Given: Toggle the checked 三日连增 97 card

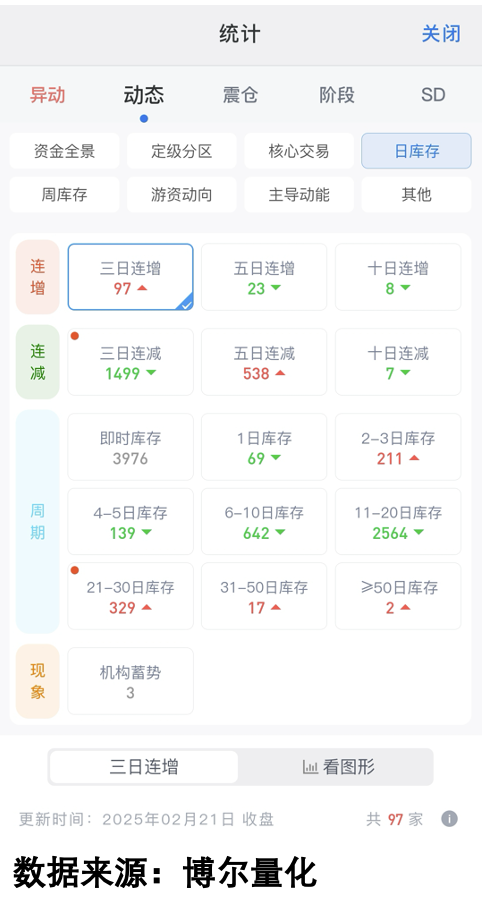Looking at the screenshot, I should 131,277.
